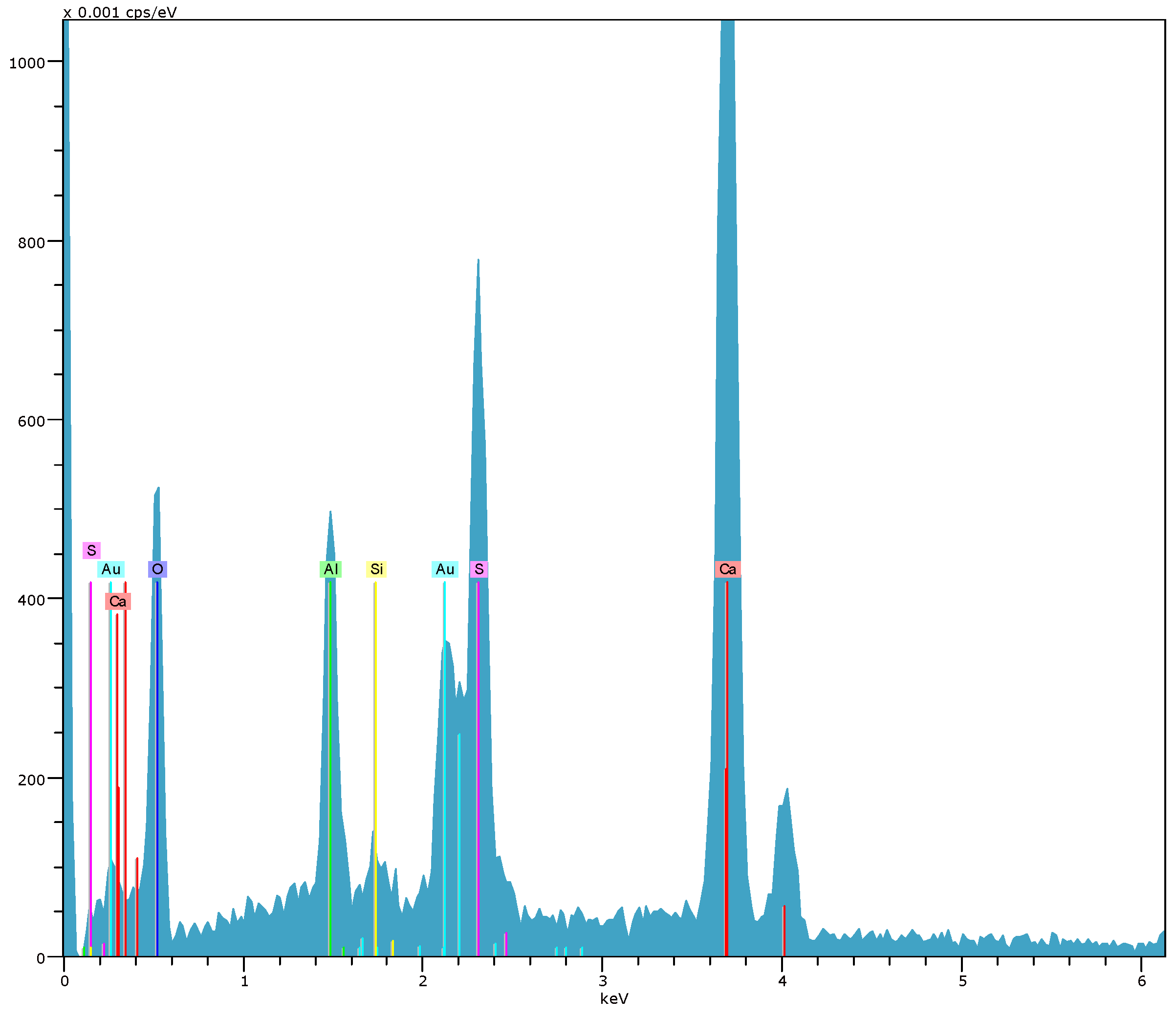1176x1018 pixels.
Task: Click the tip of the sulfur peak near 2.3 keV
Action: [479, 261]
